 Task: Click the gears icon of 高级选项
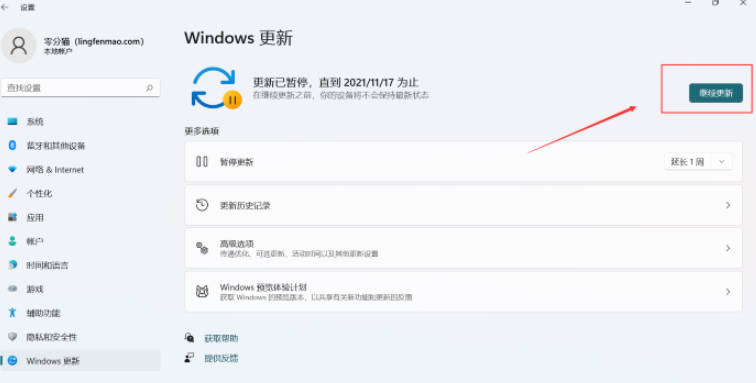[202, 248]
